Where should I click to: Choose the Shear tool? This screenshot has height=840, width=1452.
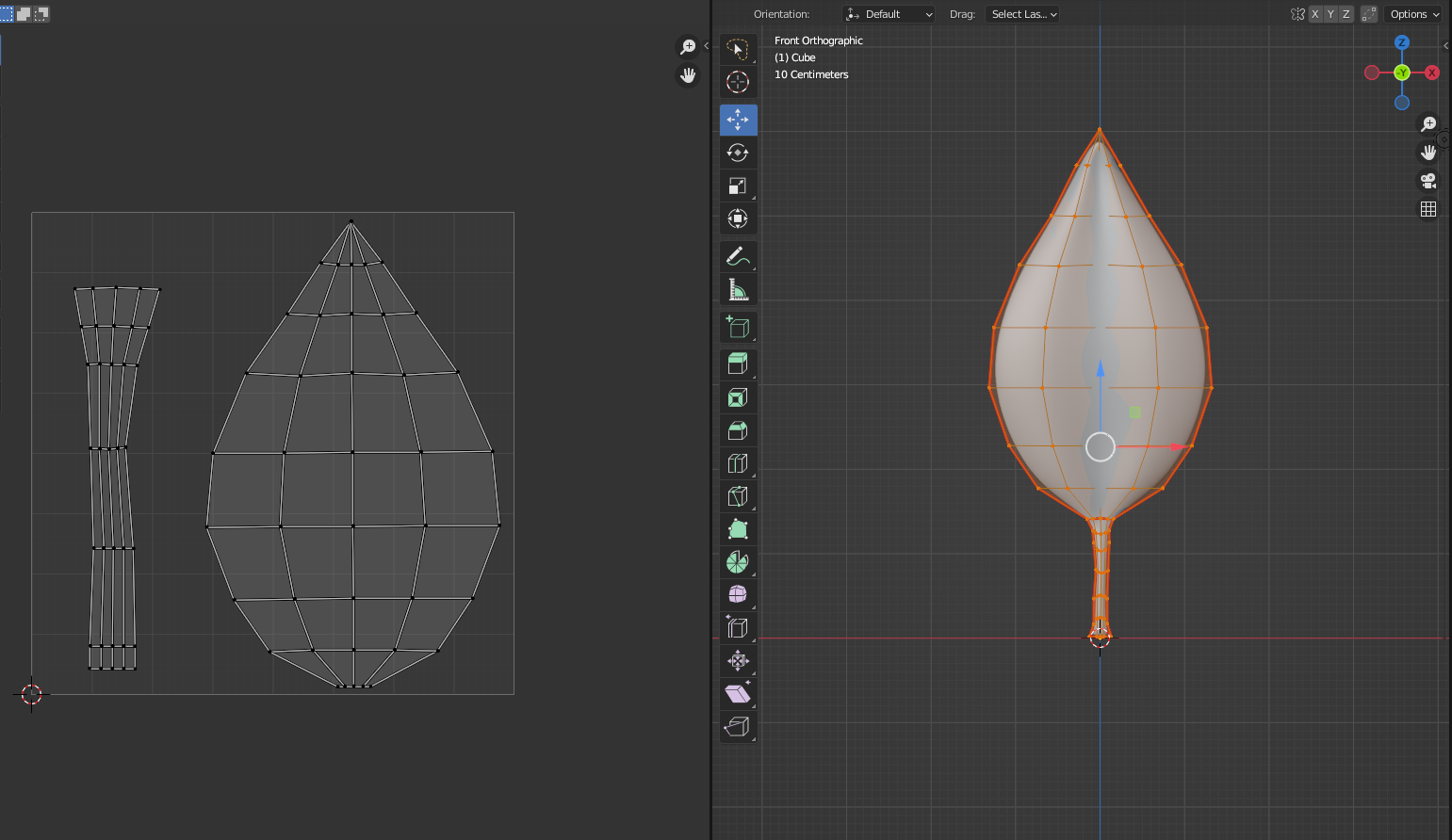coord(738,694)
